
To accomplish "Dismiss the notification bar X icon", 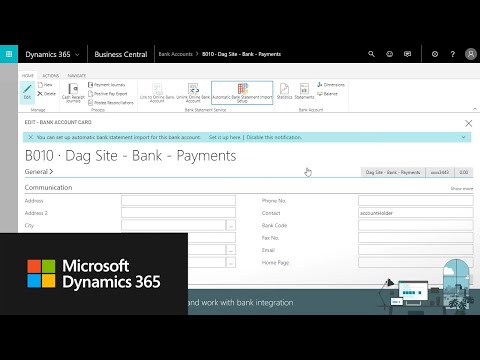I will (30, 137).
